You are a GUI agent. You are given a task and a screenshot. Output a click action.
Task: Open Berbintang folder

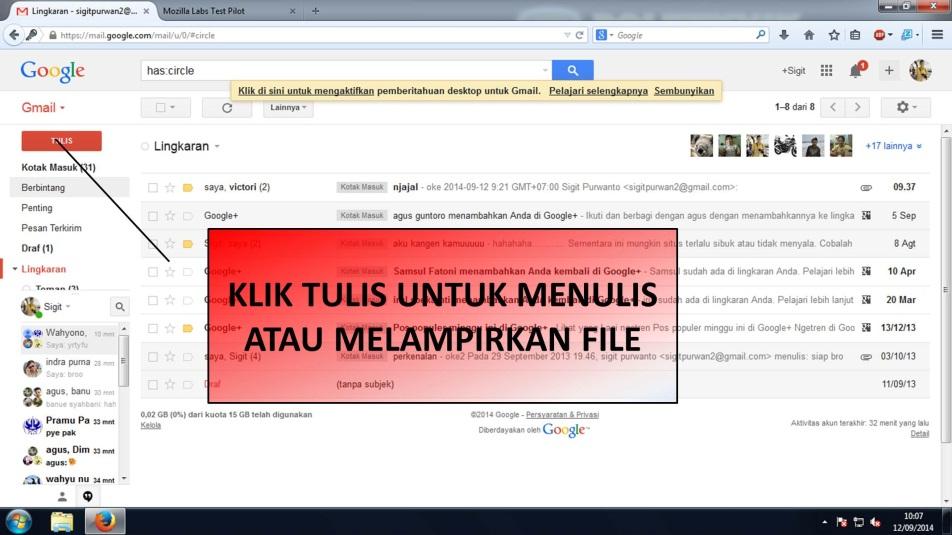pos(43,188)
